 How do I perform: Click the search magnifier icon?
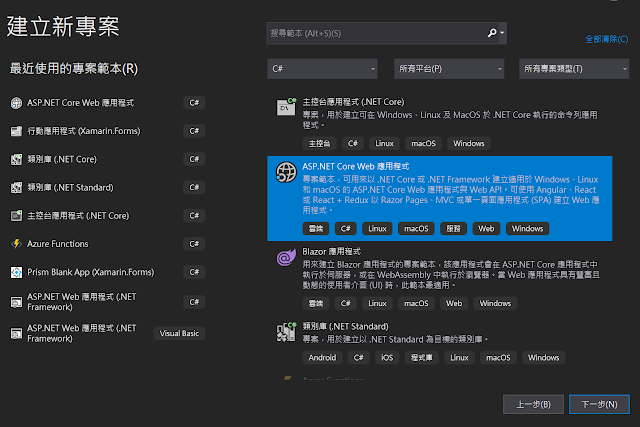coord(492,33)
